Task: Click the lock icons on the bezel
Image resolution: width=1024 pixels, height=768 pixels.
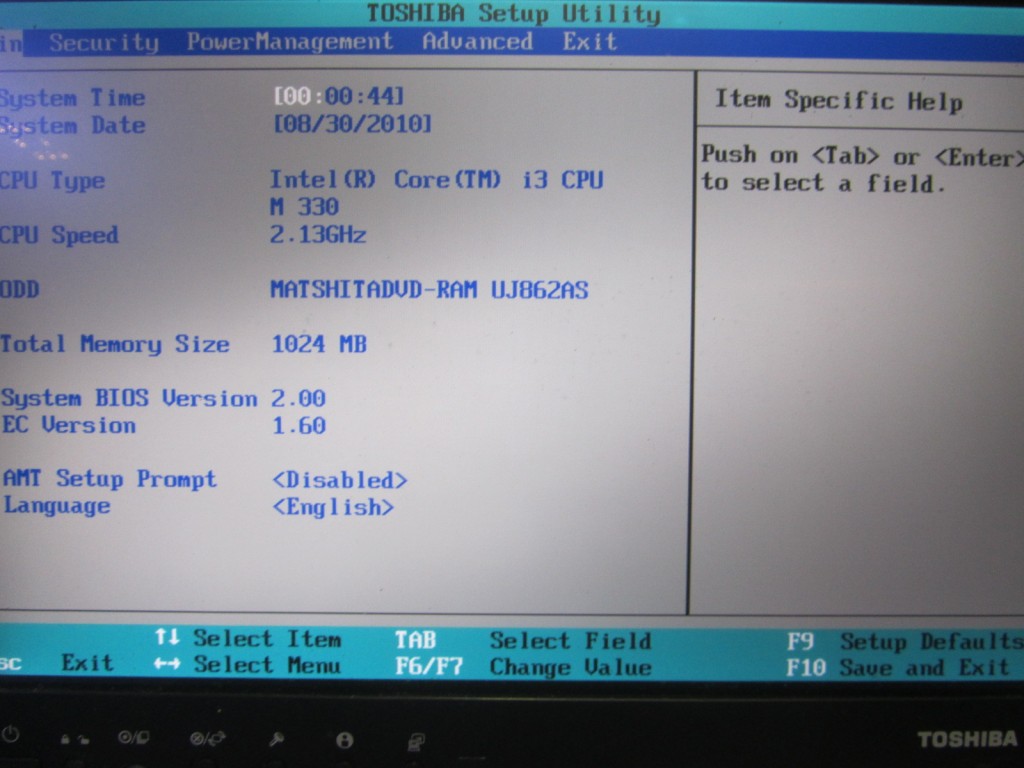Action: click(x=75, y=739)
